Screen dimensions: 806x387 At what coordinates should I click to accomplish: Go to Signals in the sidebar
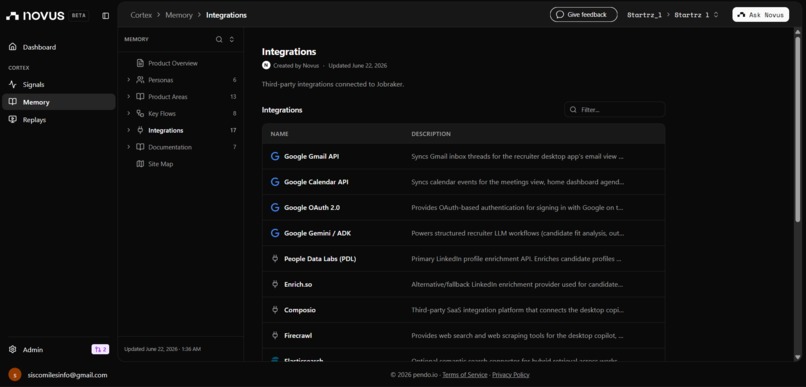(59, 84)
